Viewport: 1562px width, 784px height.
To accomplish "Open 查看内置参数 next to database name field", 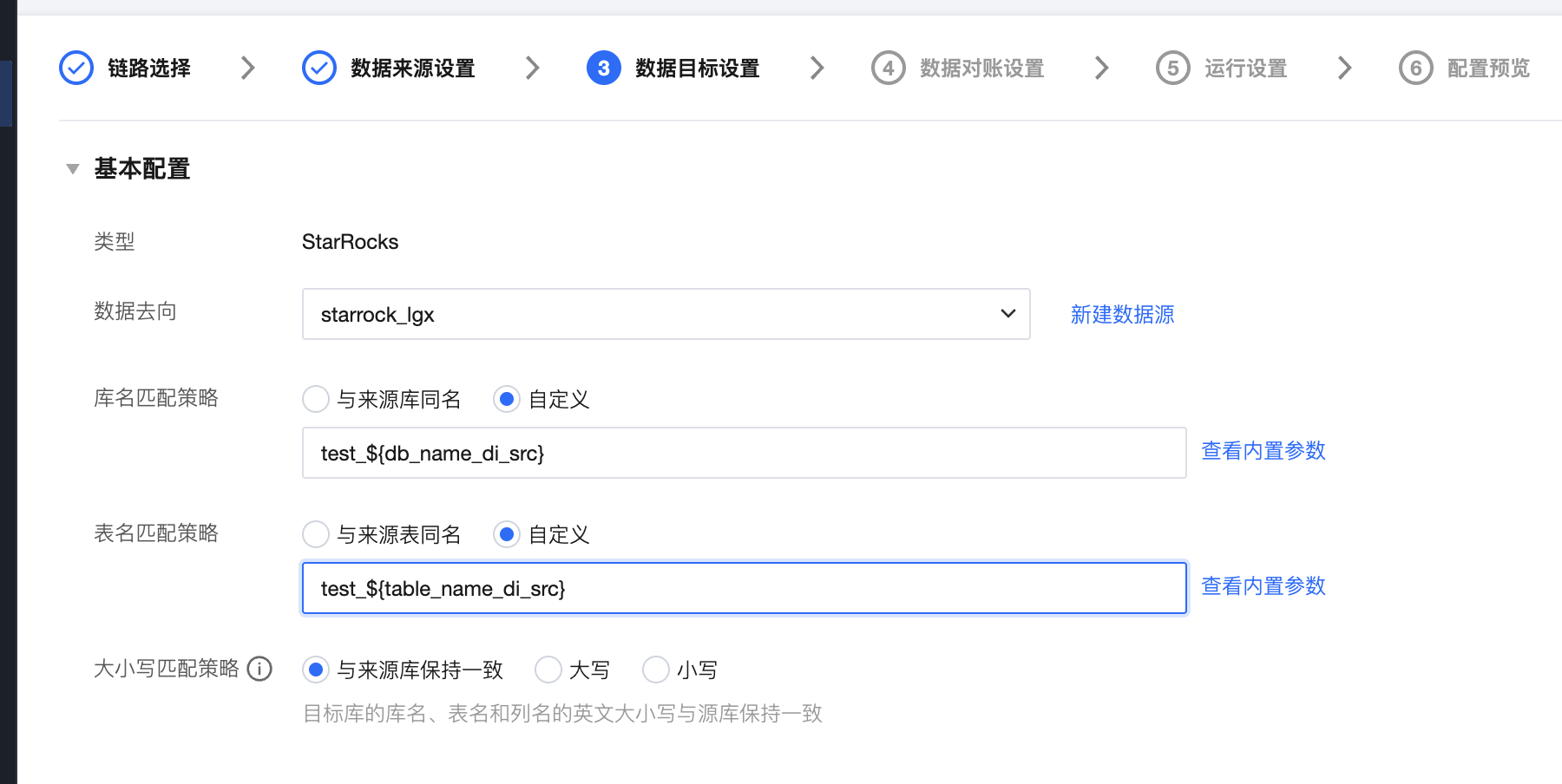I will [x=1263, y=451].
